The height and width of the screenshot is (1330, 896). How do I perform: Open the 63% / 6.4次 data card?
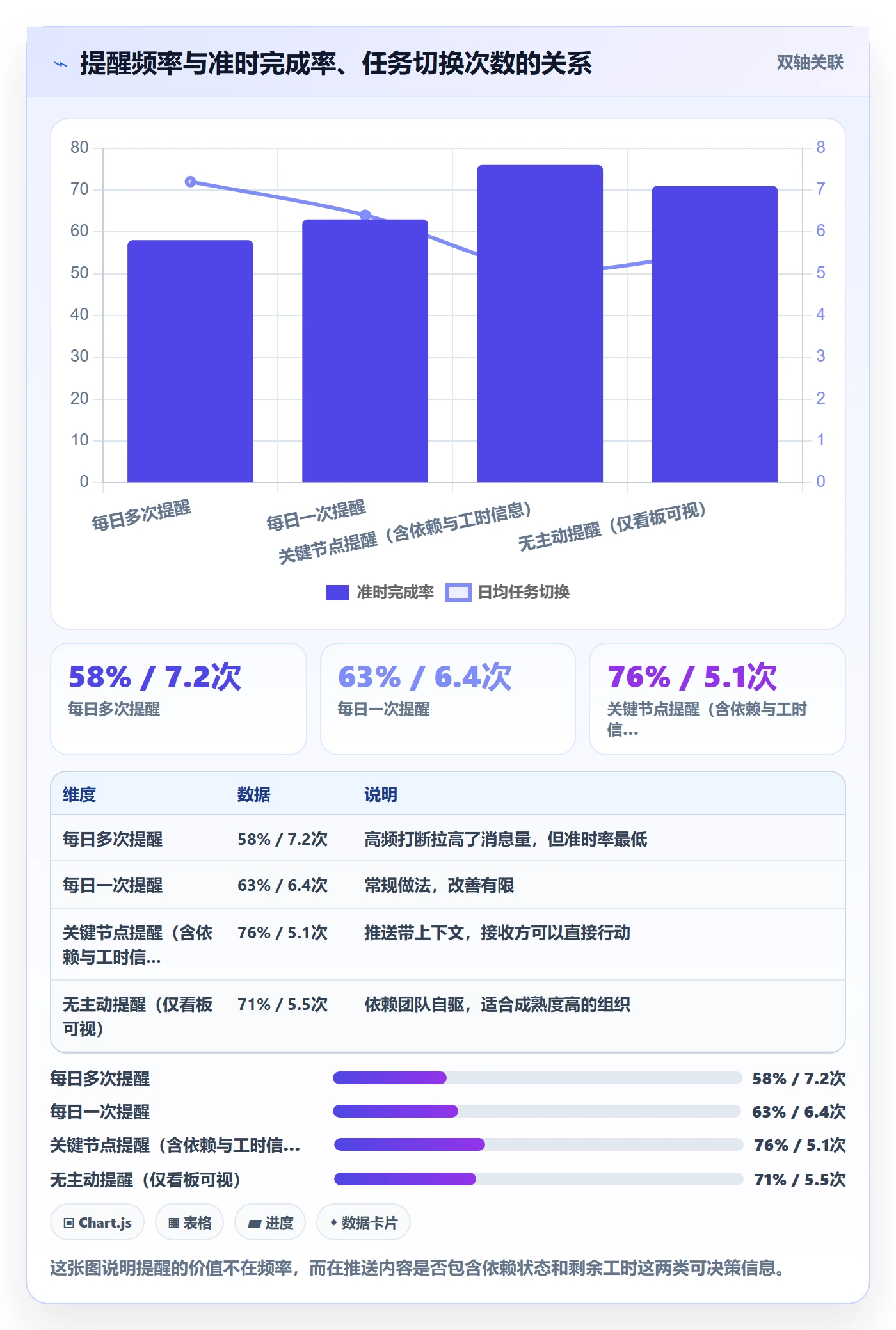(x=448, y=699)
